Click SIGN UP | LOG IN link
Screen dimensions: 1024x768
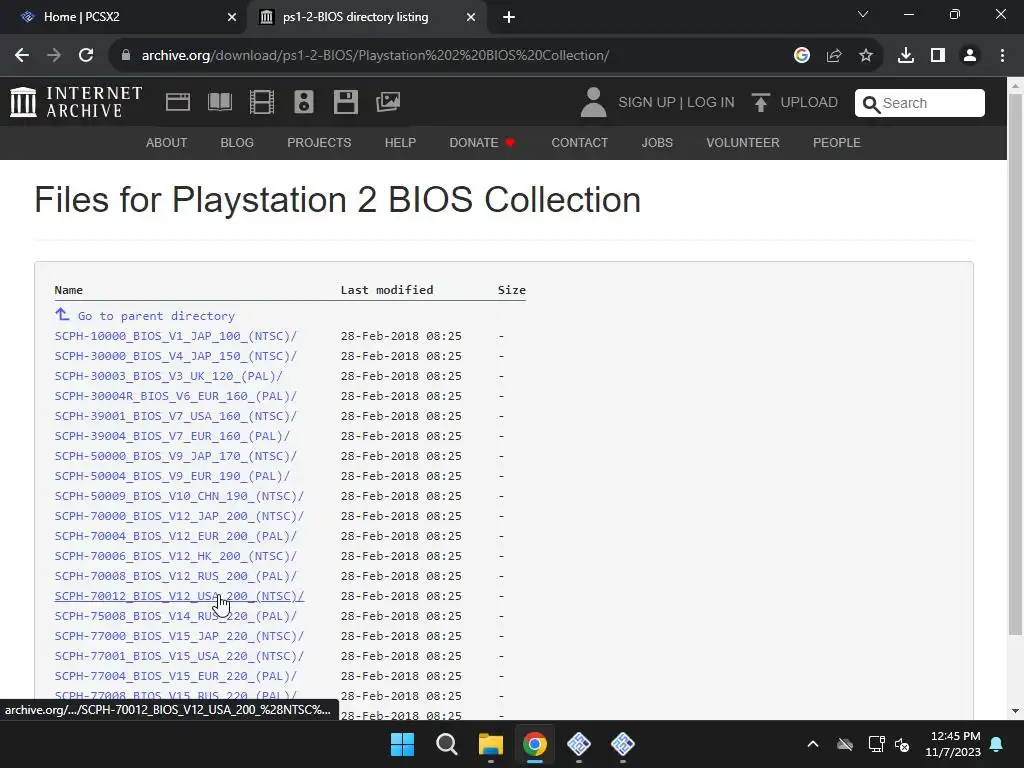[676, 103]
